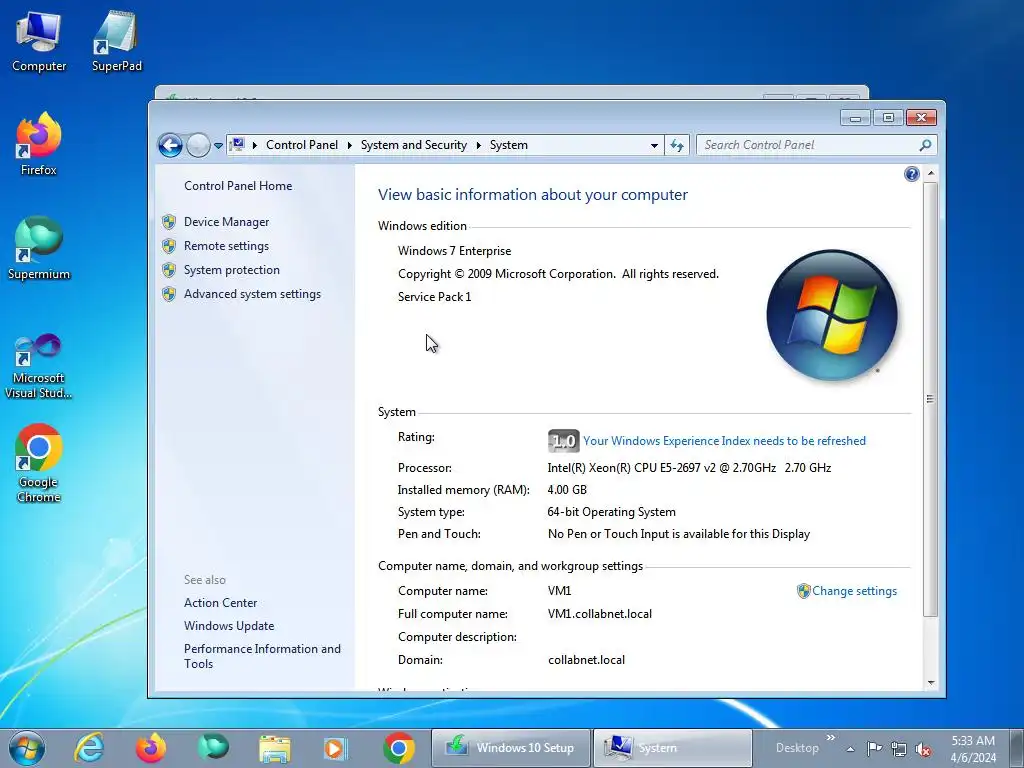
Task: Launch Firefox from the desktop
Action: tap(39, 144)
